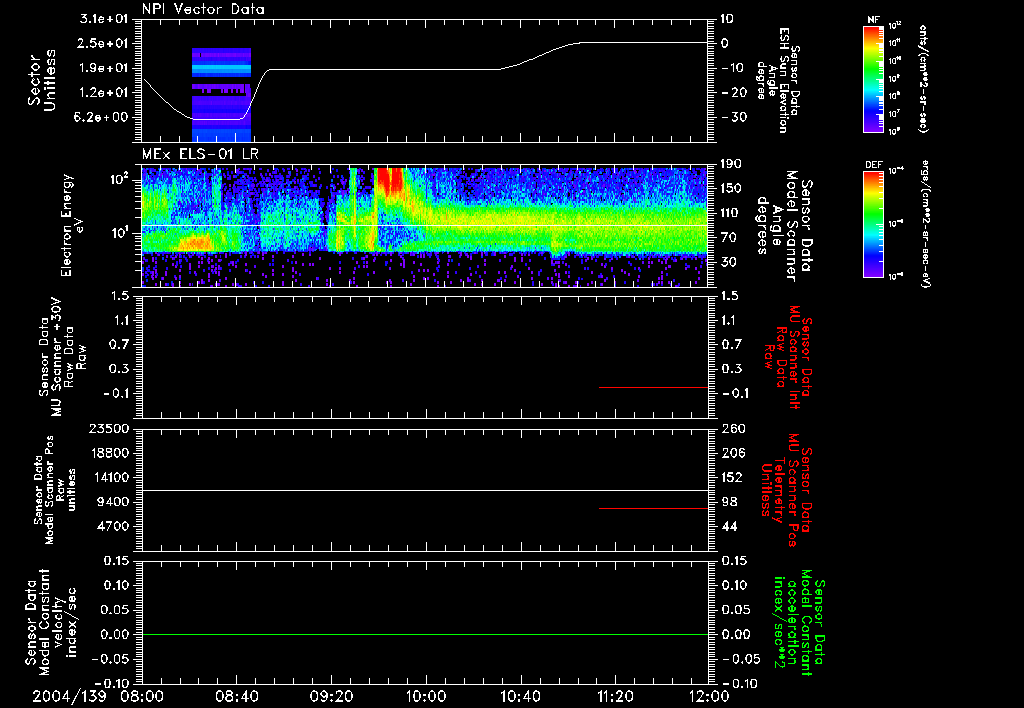Screen dimensions: 1024x708
Task: Click the 23500 scanner position tick label
Action: click(x=109, y=428)
